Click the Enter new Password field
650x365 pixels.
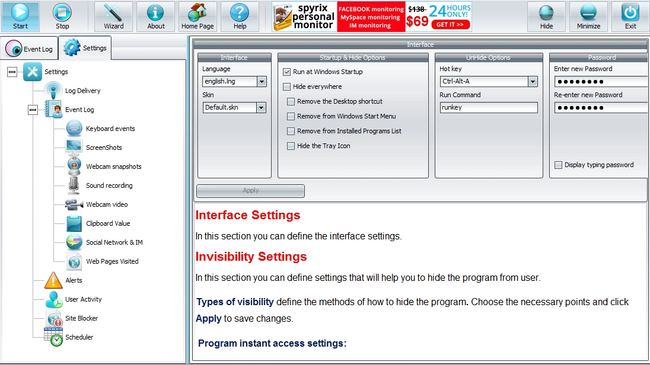pyautogui.click(x=601, y=82)
